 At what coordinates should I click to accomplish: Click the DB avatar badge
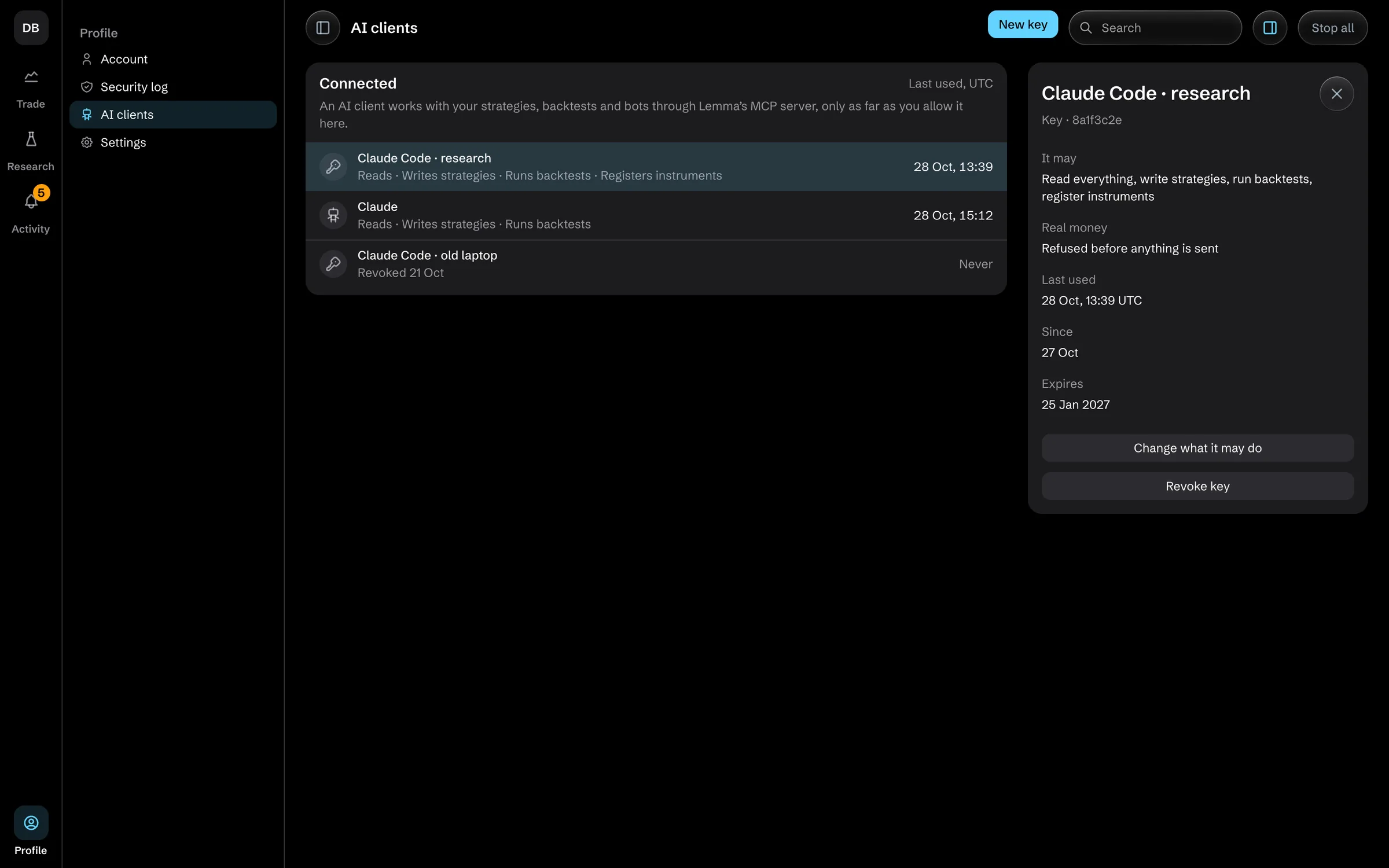[x=31, y=28]
